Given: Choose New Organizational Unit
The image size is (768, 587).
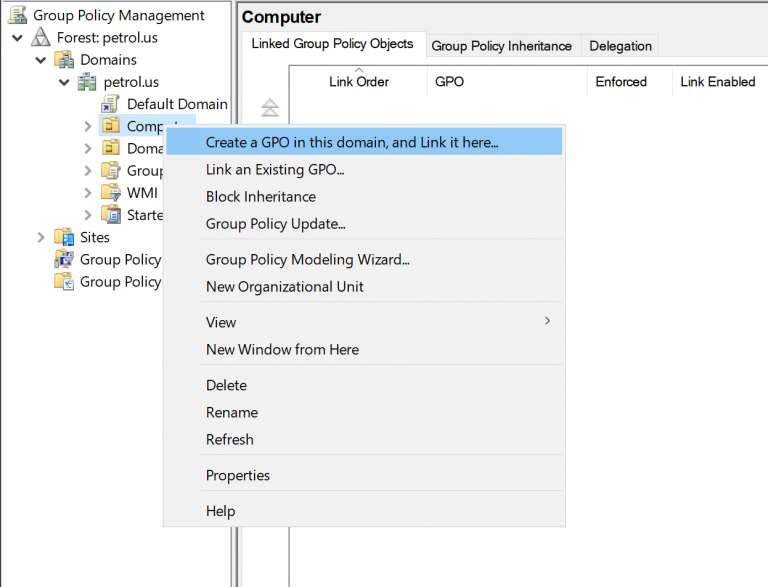Looking at the screenshot, I should coord(364,287).
